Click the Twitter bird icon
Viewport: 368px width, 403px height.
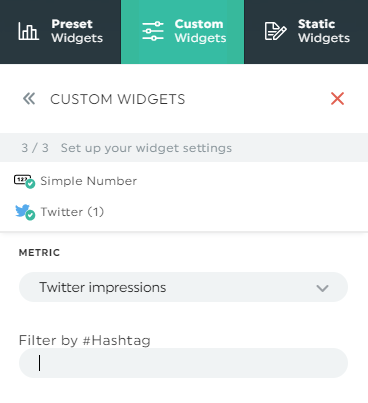pos(22,211)
